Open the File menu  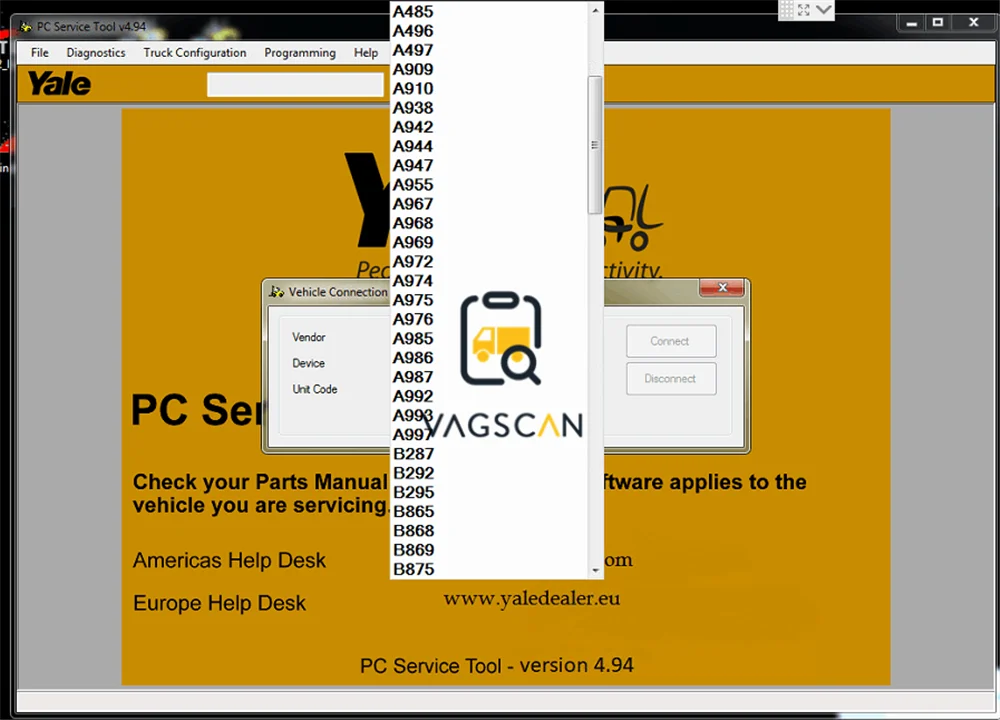40,53
